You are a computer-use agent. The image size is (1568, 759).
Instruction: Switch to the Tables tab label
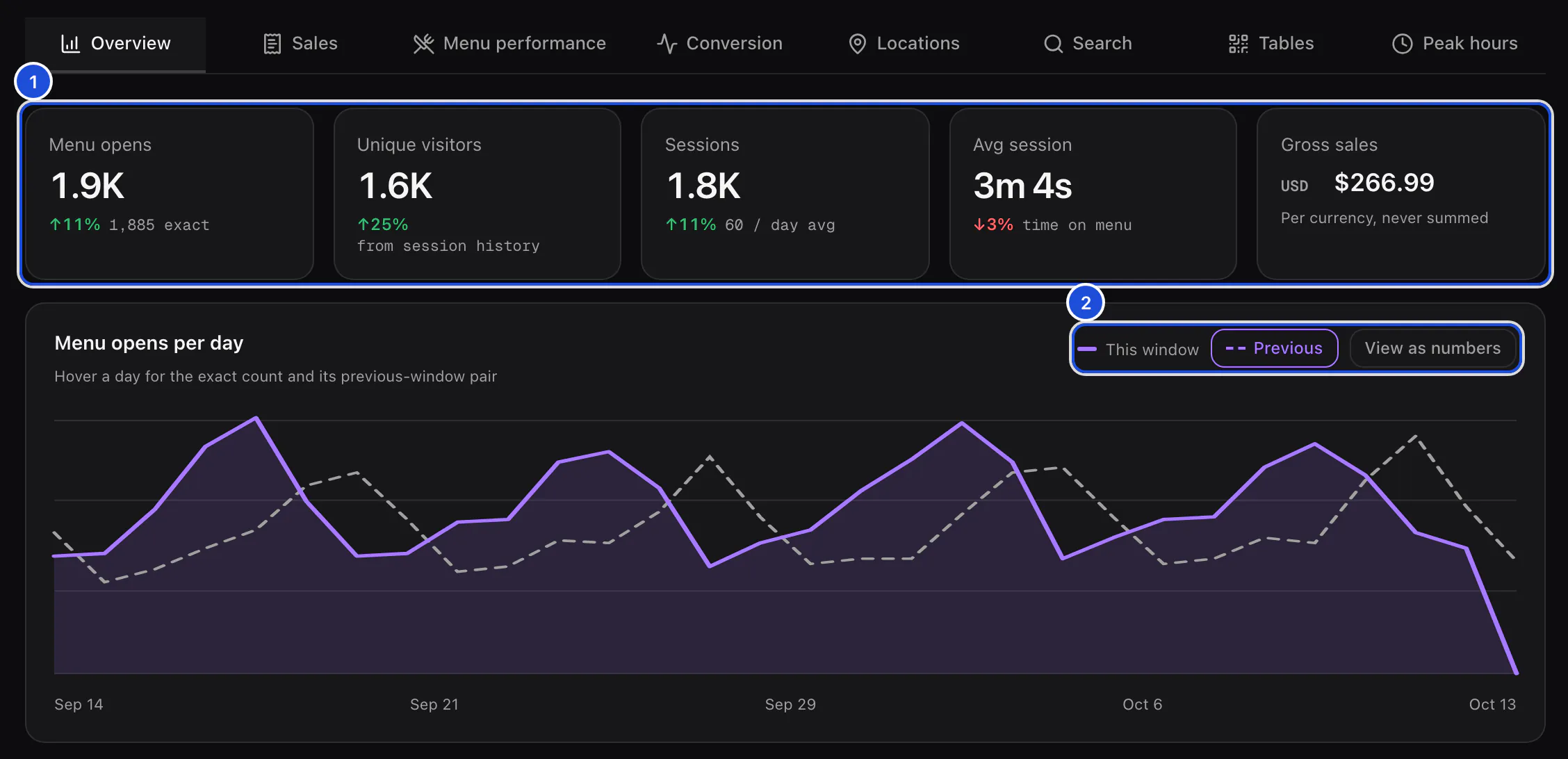[x=1286, y=44]
